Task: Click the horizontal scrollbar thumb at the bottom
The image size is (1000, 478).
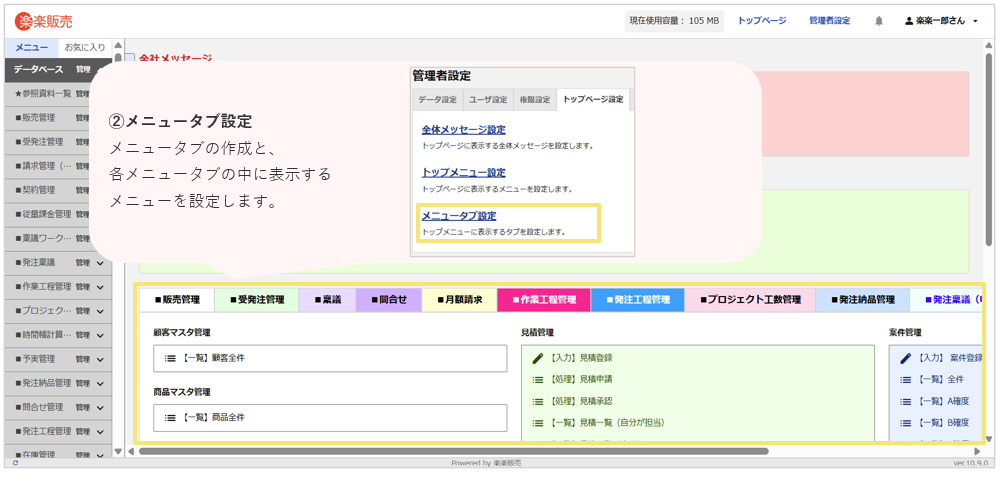Action: pyautogui.click(x=453, y=451)
